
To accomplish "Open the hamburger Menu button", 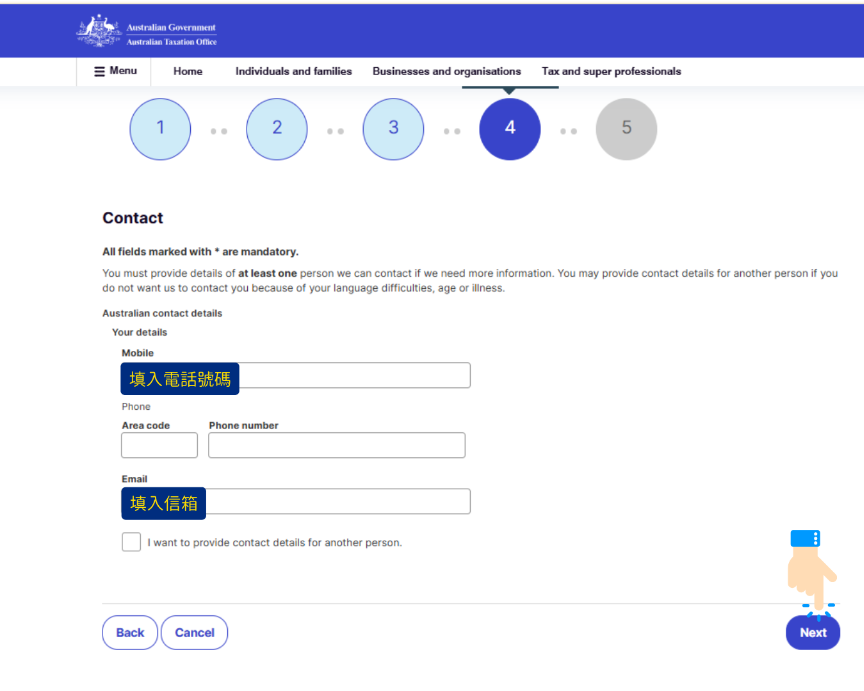I will pos(115,71).
